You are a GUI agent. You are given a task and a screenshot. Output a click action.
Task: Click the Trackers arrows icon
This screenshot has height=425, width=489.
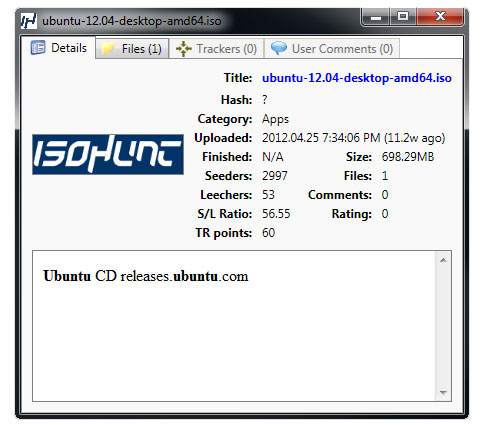click(184, 49)
